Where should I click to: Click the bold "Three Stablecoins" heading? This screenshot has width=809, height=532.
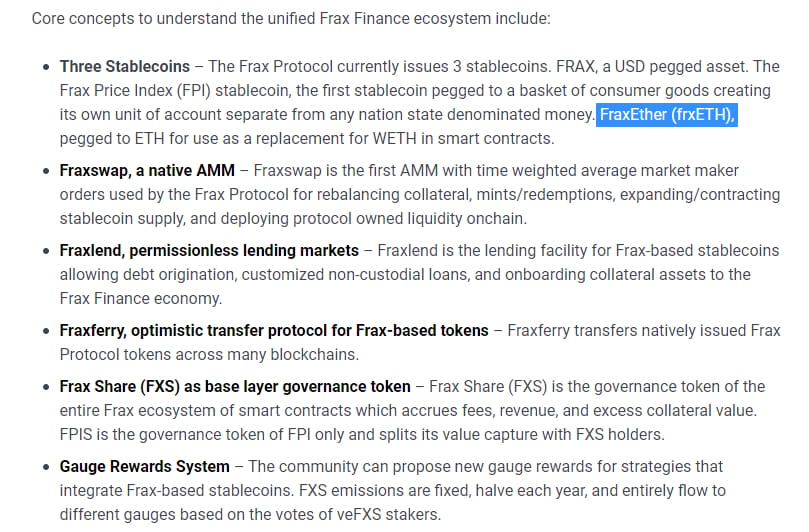coord(124,67)
